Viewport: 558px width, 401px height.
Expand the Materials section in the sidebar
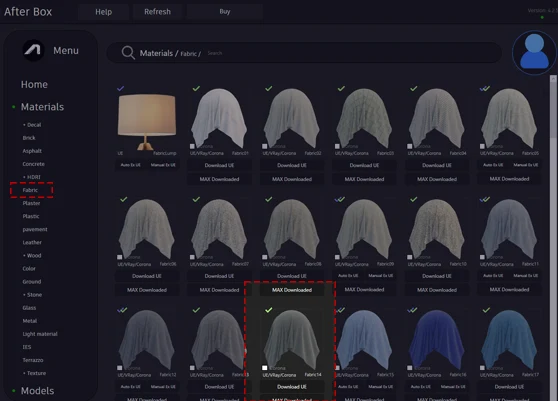click(x=42, y=107)
